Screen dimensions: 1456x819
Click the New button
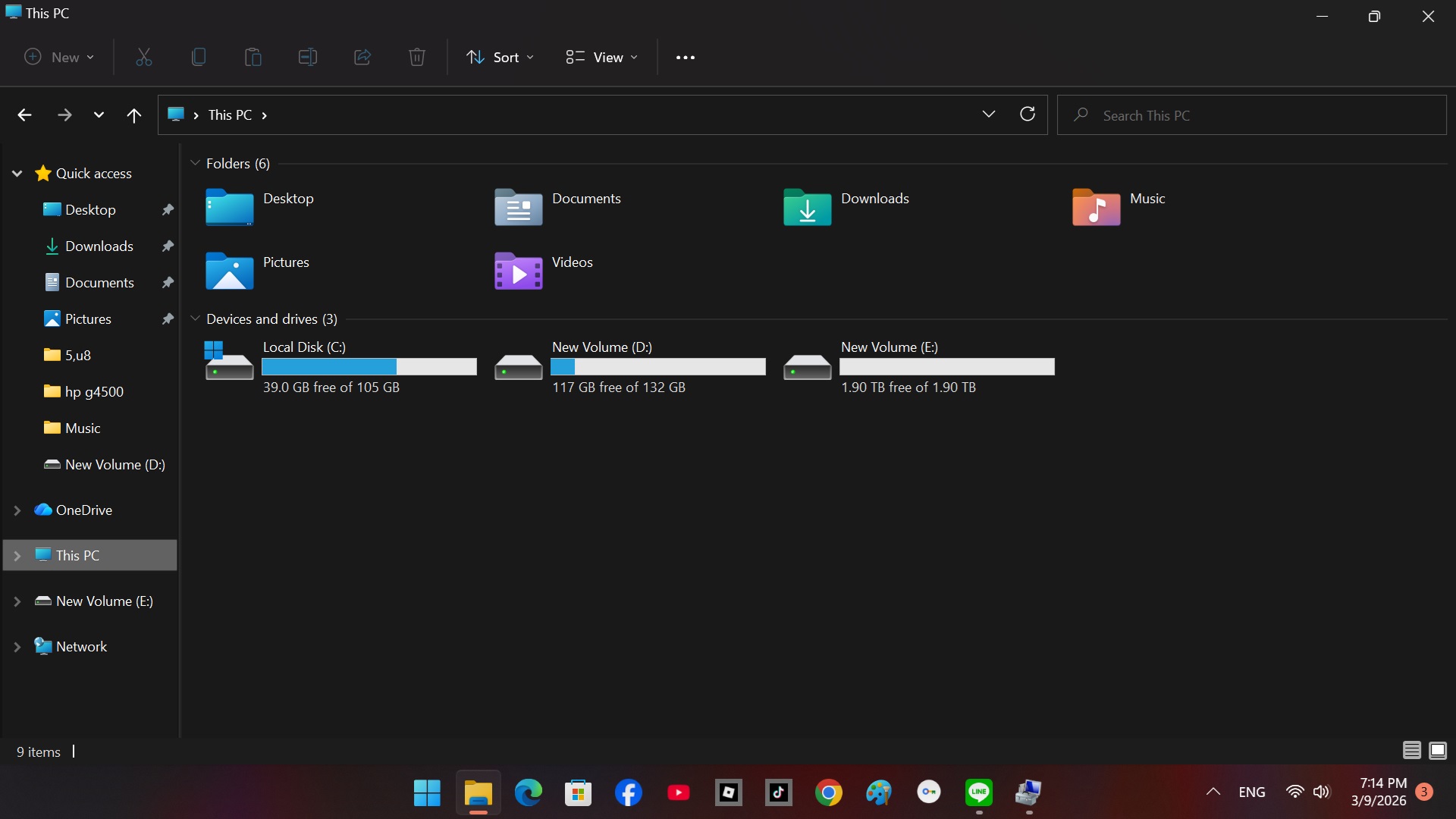tap(59, 57)
